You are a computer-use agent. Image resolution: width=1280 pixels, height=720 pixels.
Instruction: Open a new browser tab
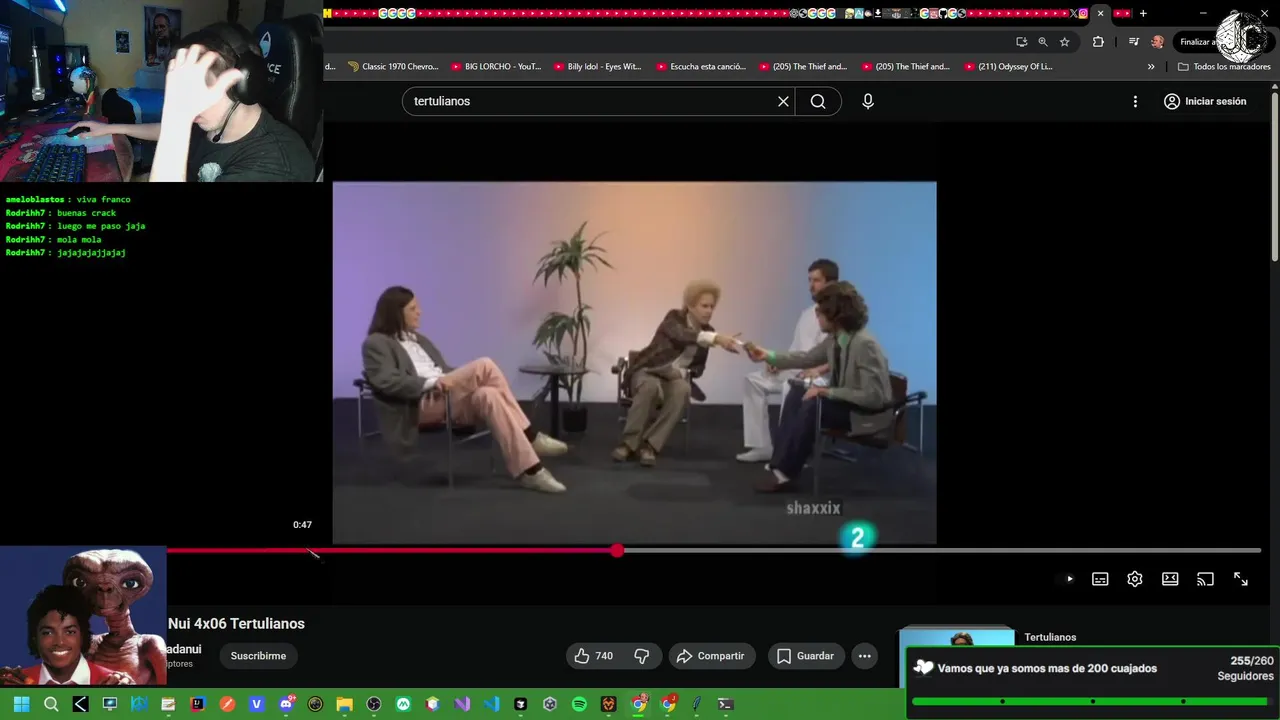1143,13
